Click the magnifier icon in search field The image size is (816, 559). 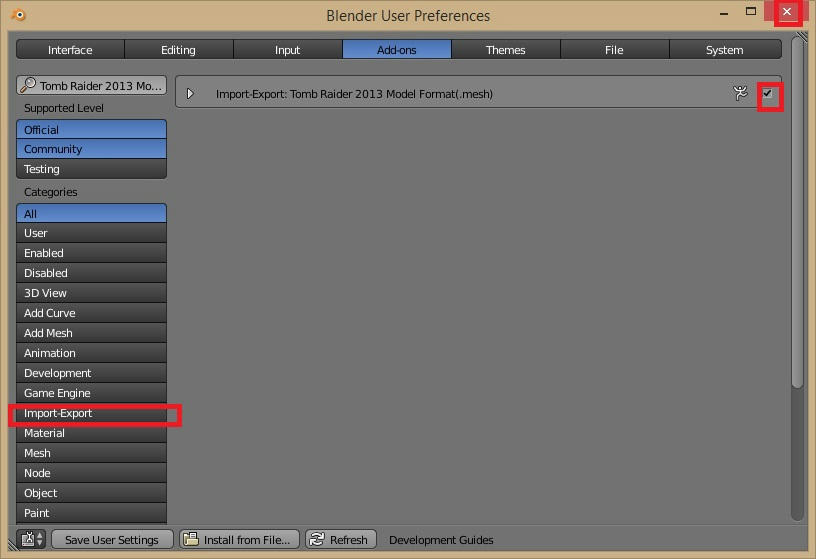tap(28, 85)
